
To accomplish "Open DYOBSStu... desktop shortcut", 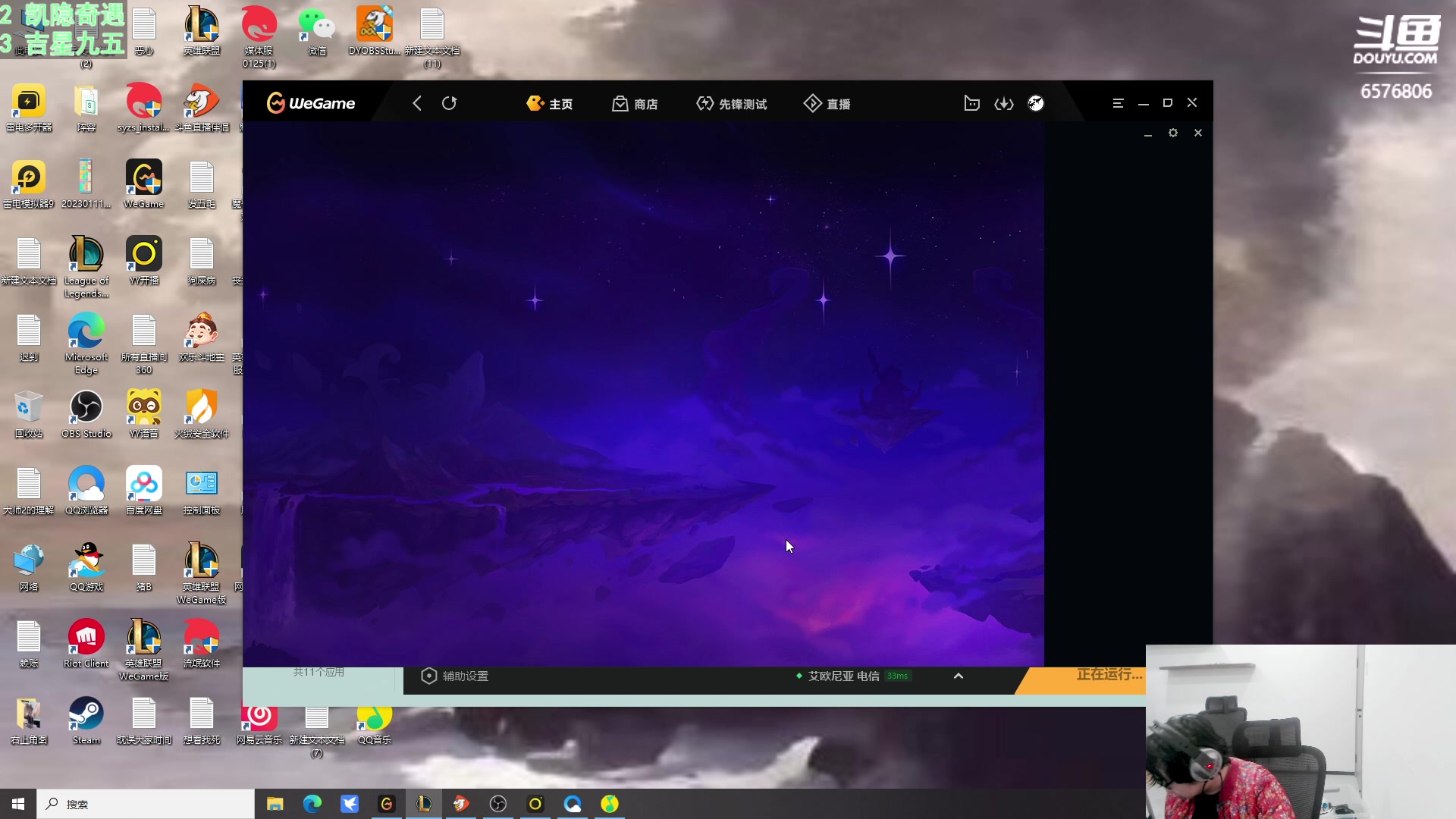I will (x=375, y=32).
